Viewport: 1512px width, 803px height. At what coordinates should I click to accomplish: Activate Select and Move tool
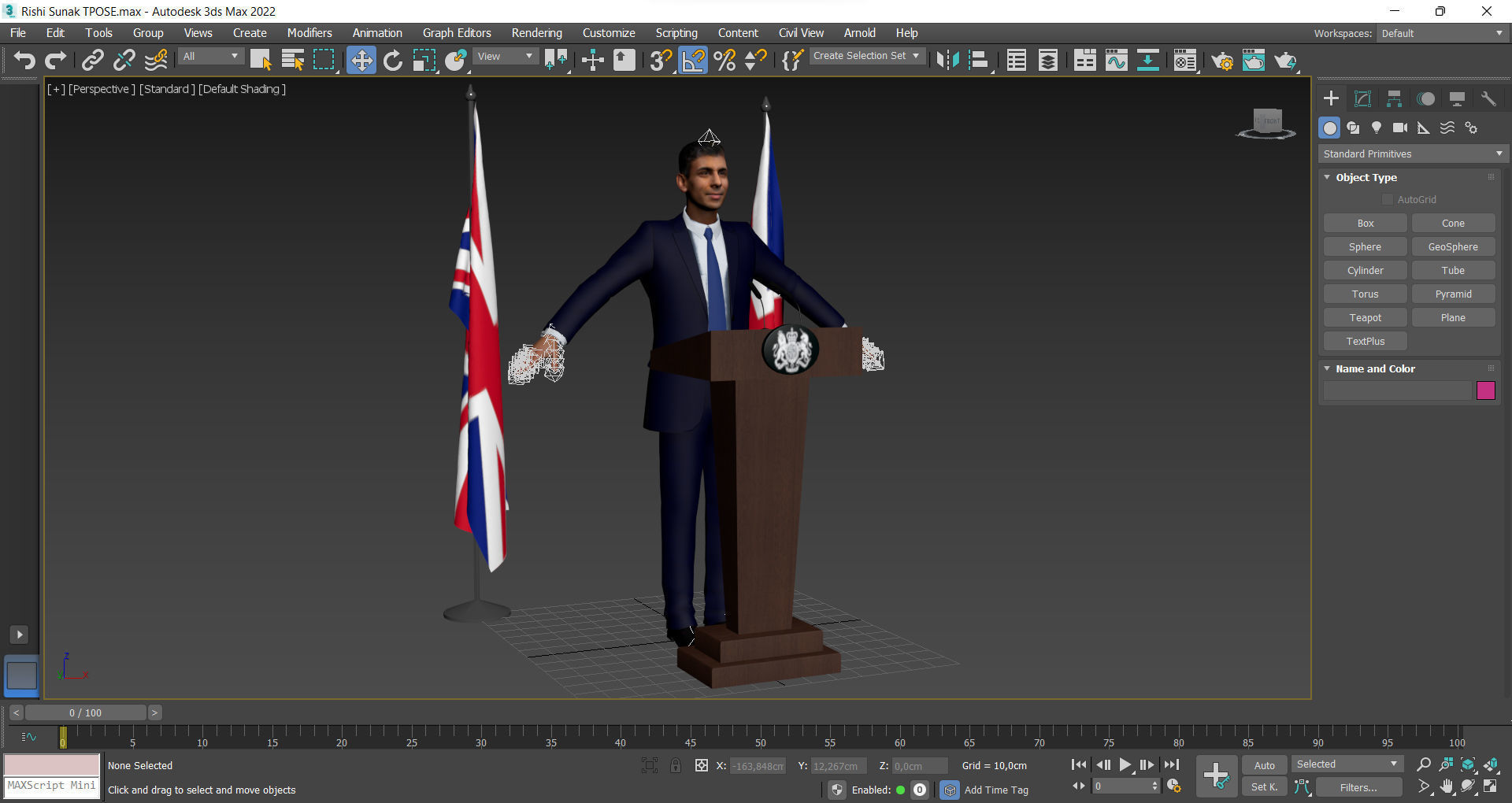[x=361, y=61]
